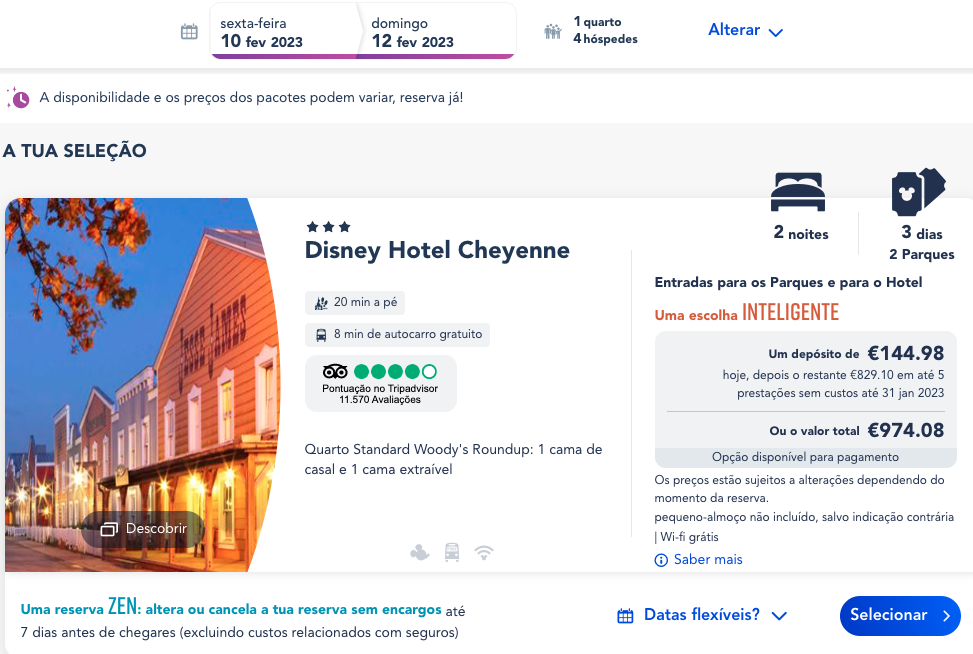Click the 8 min de autocarro gratuito tag

(x=397, y=334)
